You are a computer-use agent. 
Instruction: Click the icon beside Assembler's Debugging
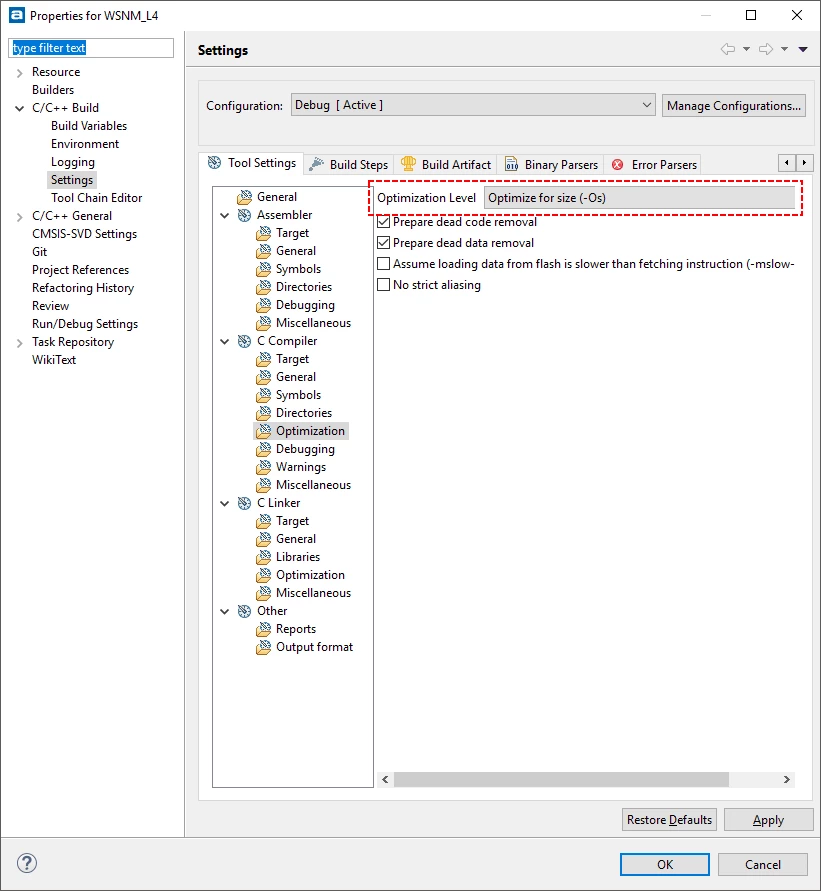coord(264,306)
